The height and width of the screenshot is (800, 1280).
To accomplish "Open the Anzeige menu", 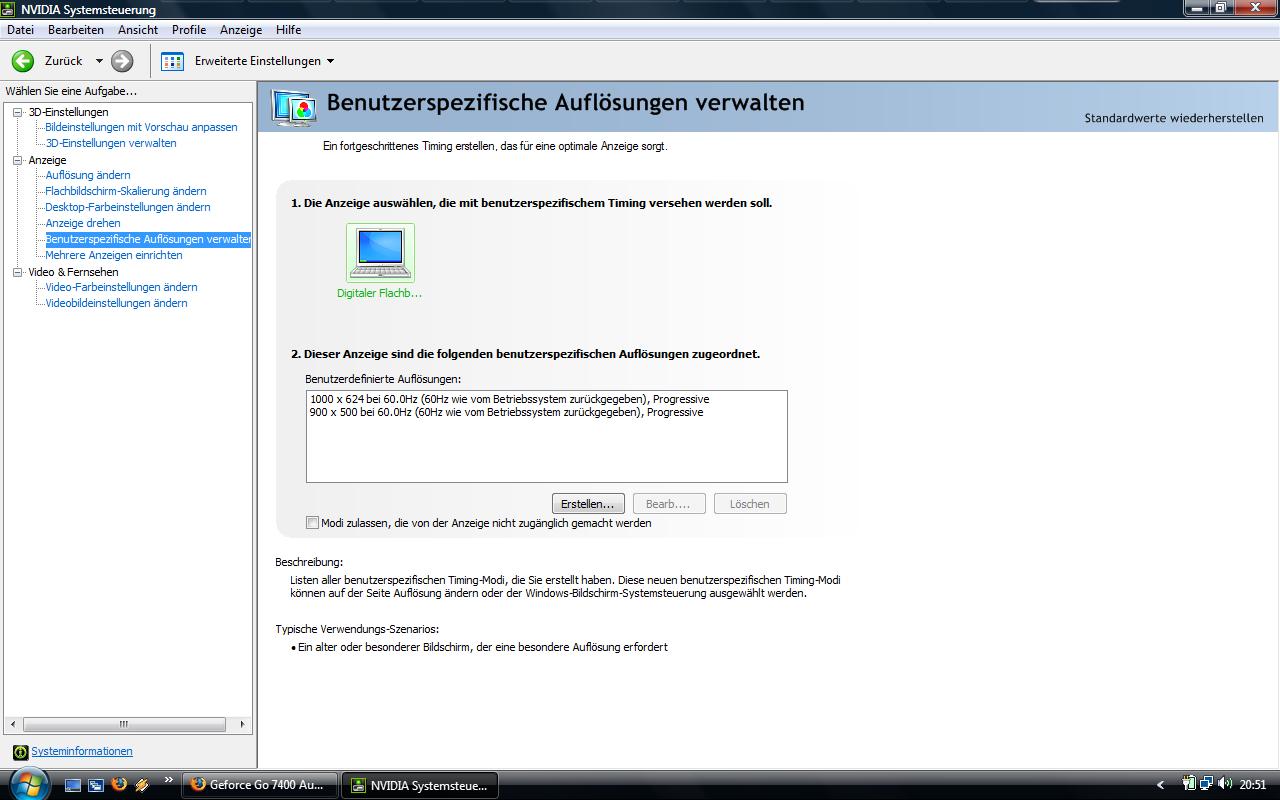I will 241,30.
